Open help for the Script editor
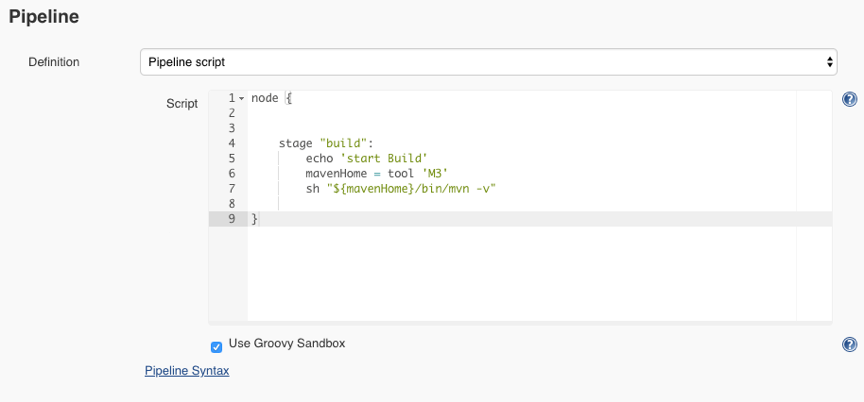 (x=849, y=99)
